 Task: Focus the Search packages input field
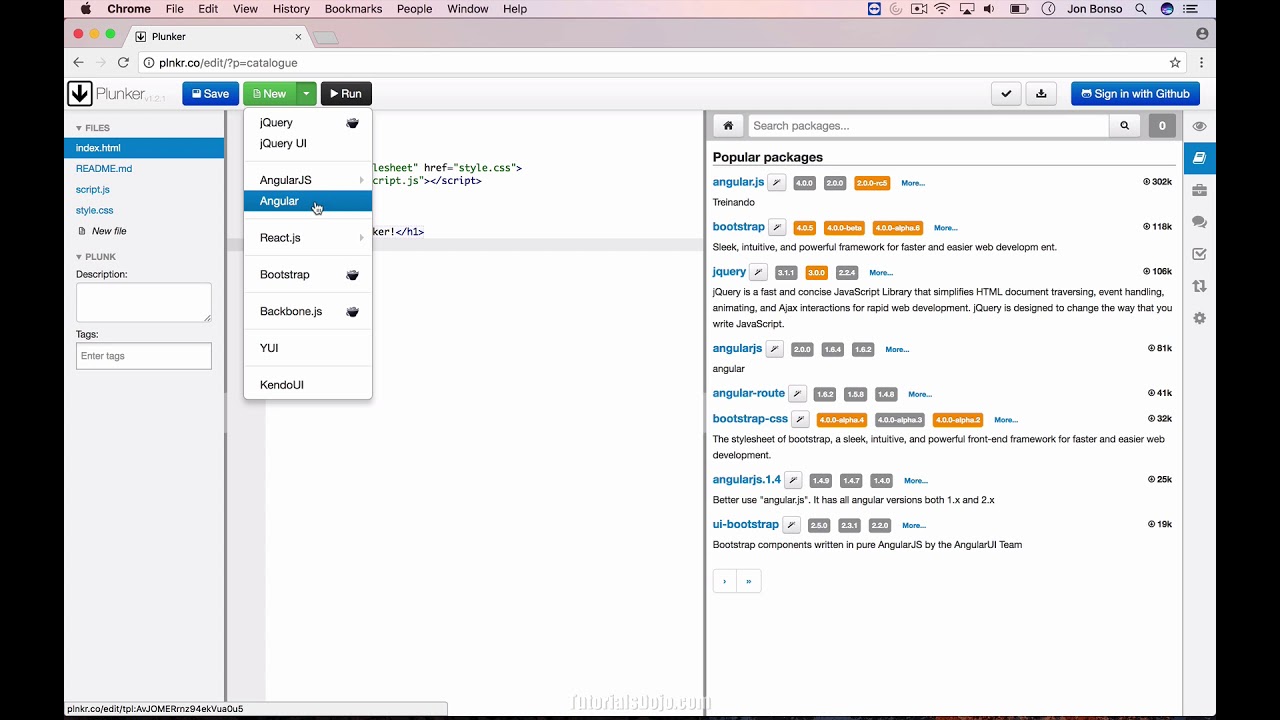[928, 126]
